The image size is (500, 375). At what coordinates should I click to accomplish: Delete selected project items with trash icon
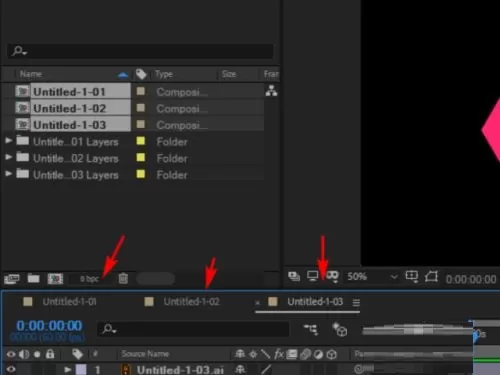click(123, 278)
